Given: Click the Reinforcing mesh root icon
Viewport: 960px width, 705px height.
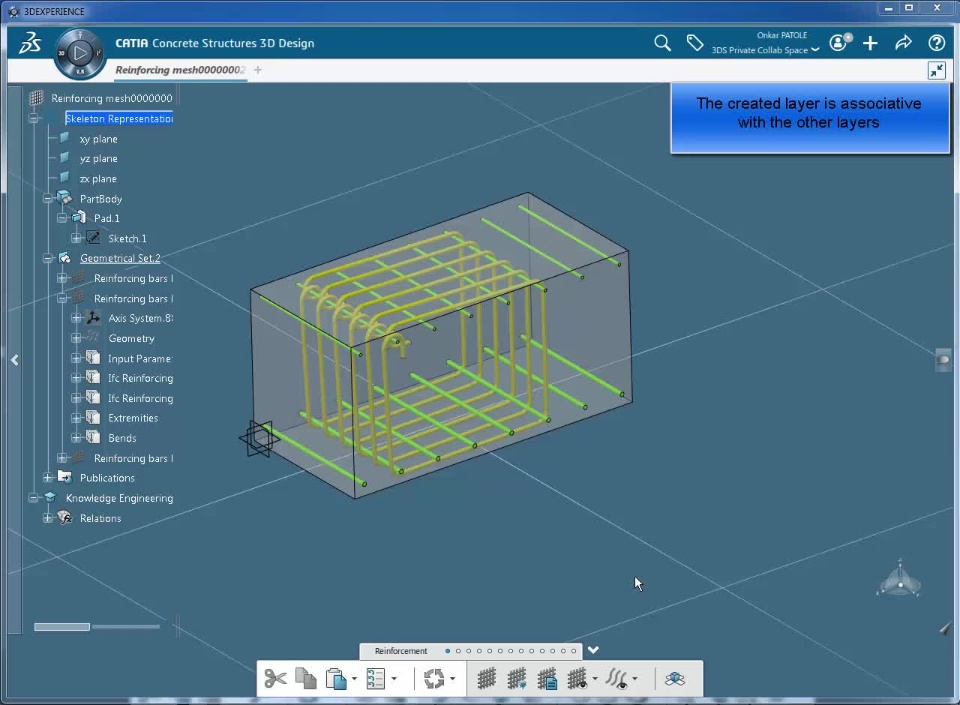Looking at the screenshot, I should (x=37, y=98).
